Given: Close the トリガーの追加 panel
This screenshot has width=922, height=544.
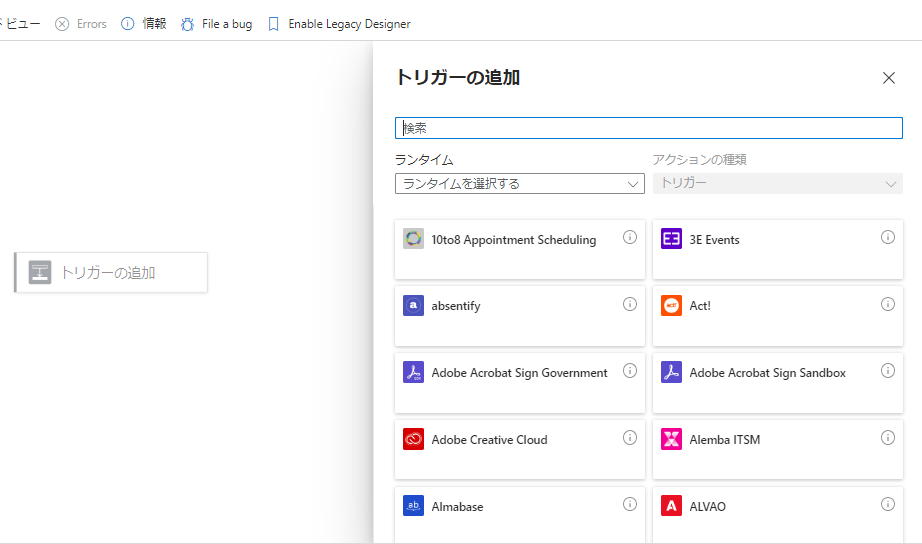Looking at the screenshot, I should 888,78.
